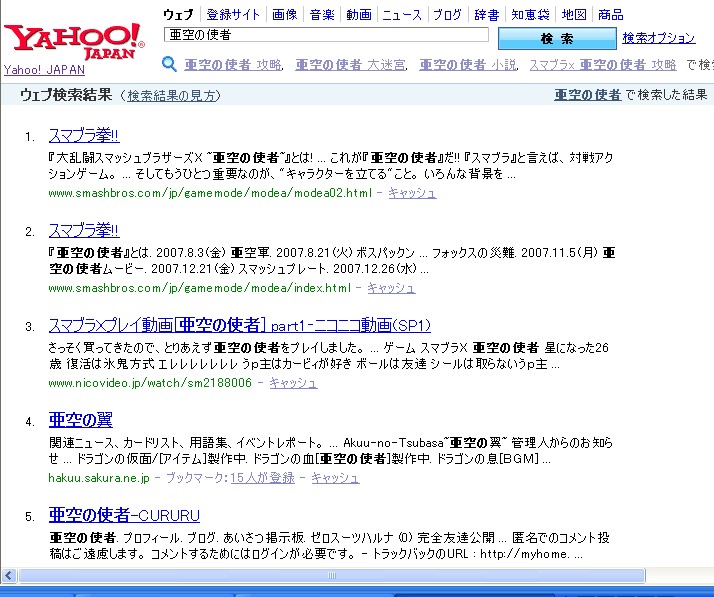714x597 pixels.
Task: Click the Yahoo! JAPAN text link
Action: (x=44, y=70)
